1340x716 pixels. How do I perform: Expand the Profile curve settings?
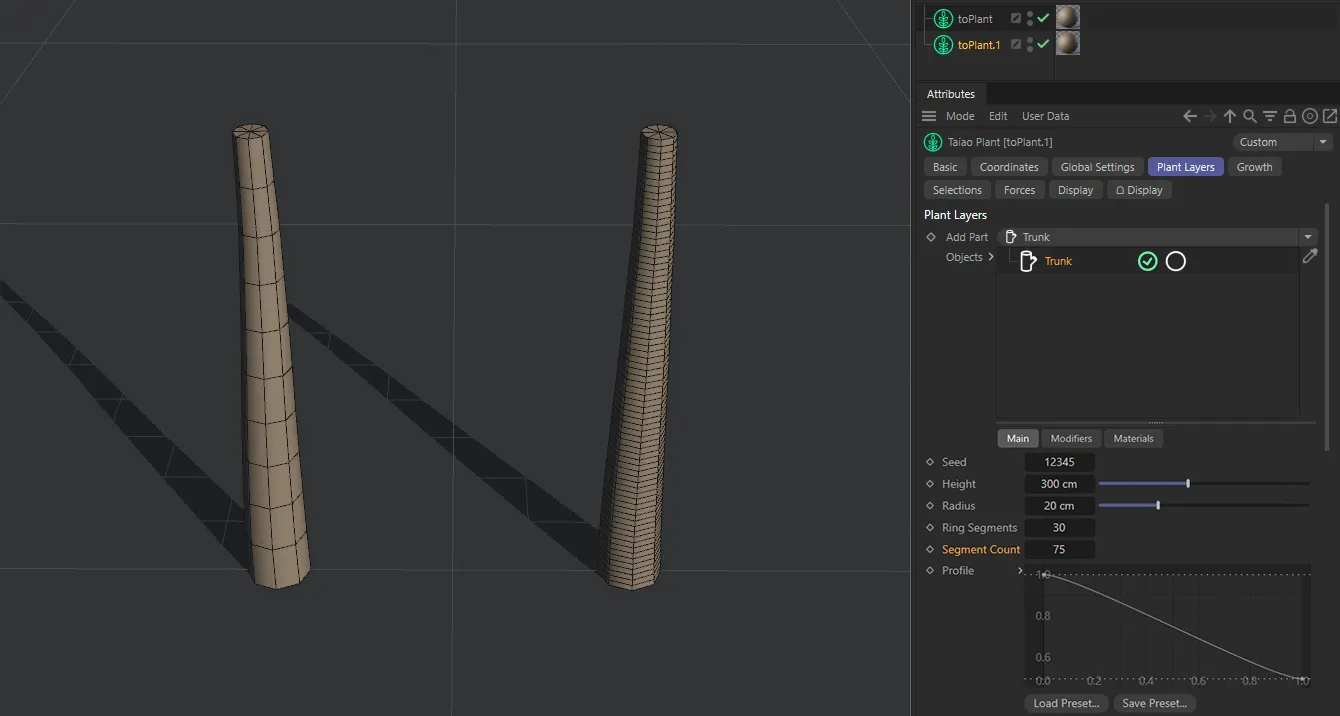[x=1020, y=570]
